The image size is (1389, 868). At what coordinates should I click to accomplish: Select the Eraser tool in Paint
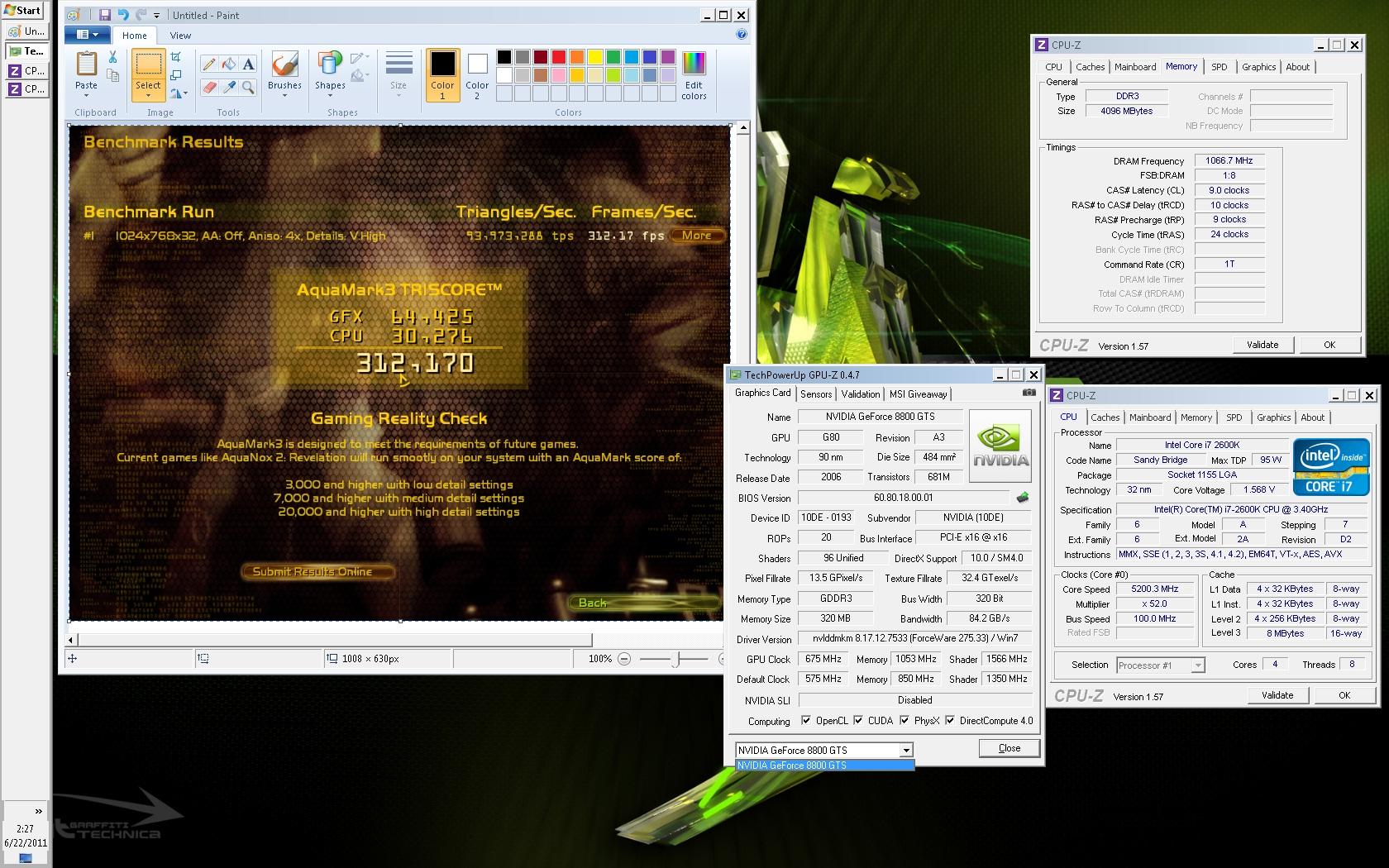[x=209, y=86]
